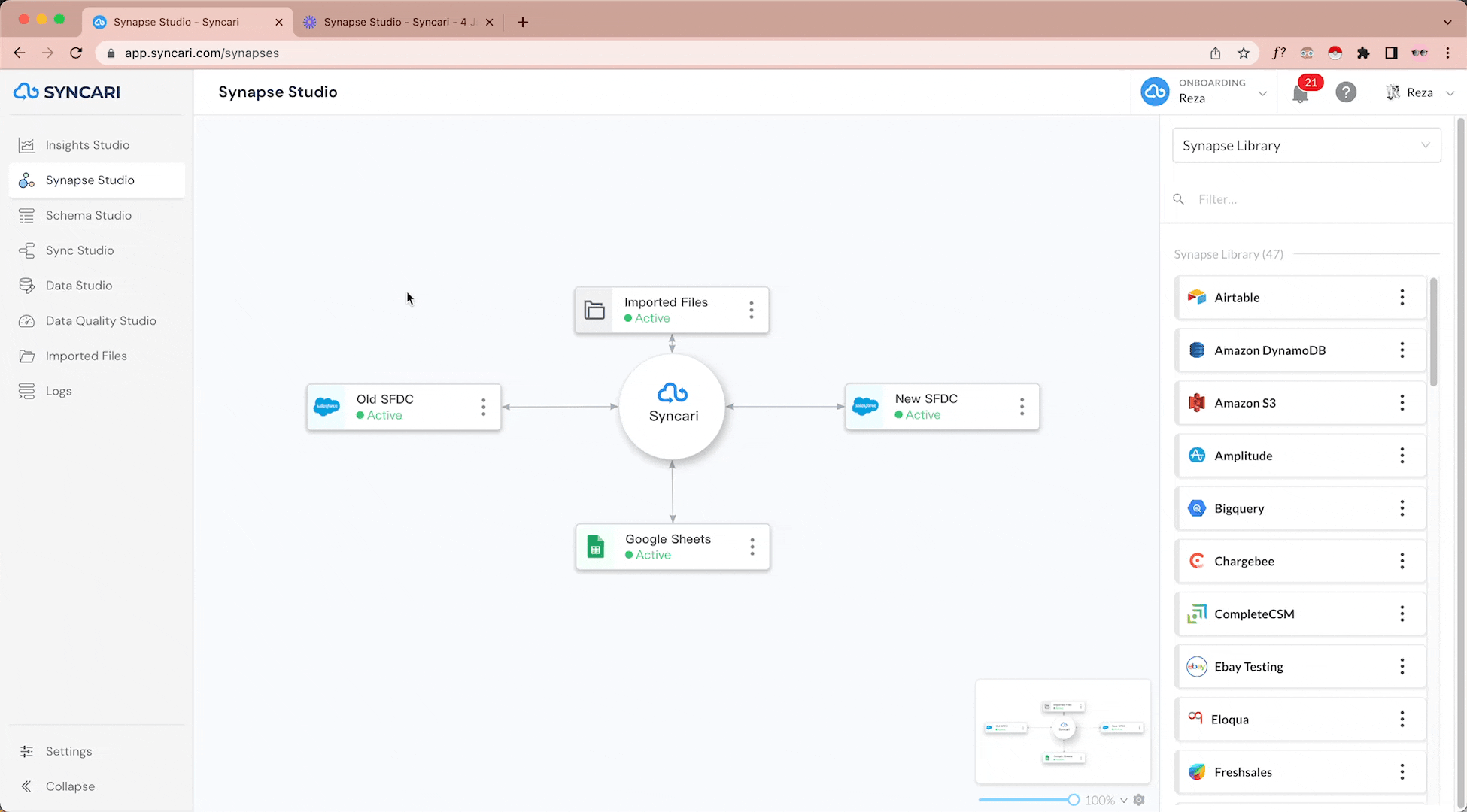Screen dimensions: 1467x812
Task: Select the Old SFDC Salesforce icon
Action: pos(327,407)
